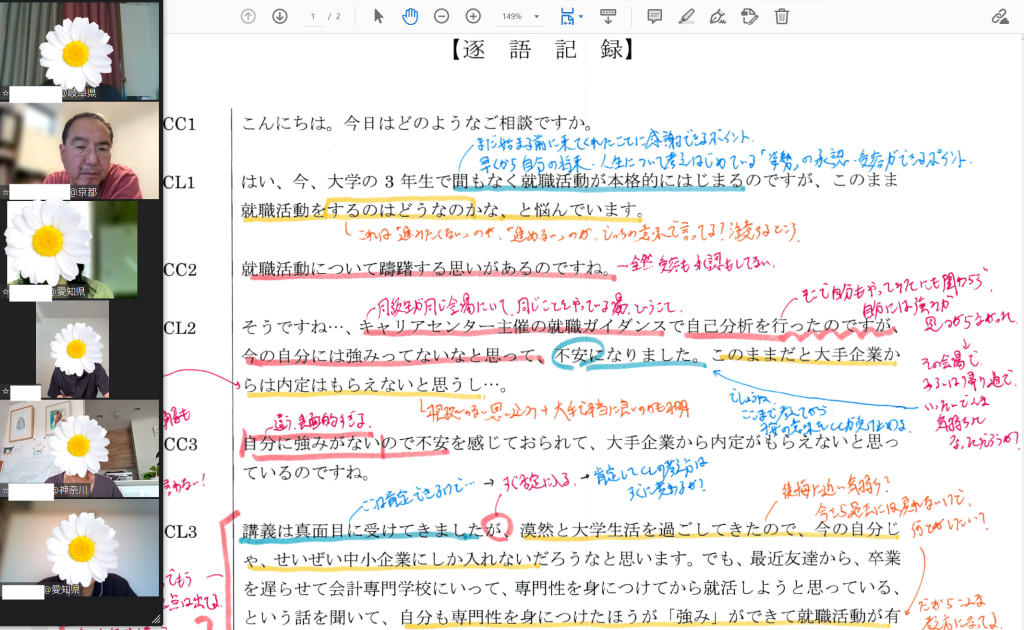Click the trash delete icon
1024x630 pixels.
pyautogui.click(x=782, y=16)
